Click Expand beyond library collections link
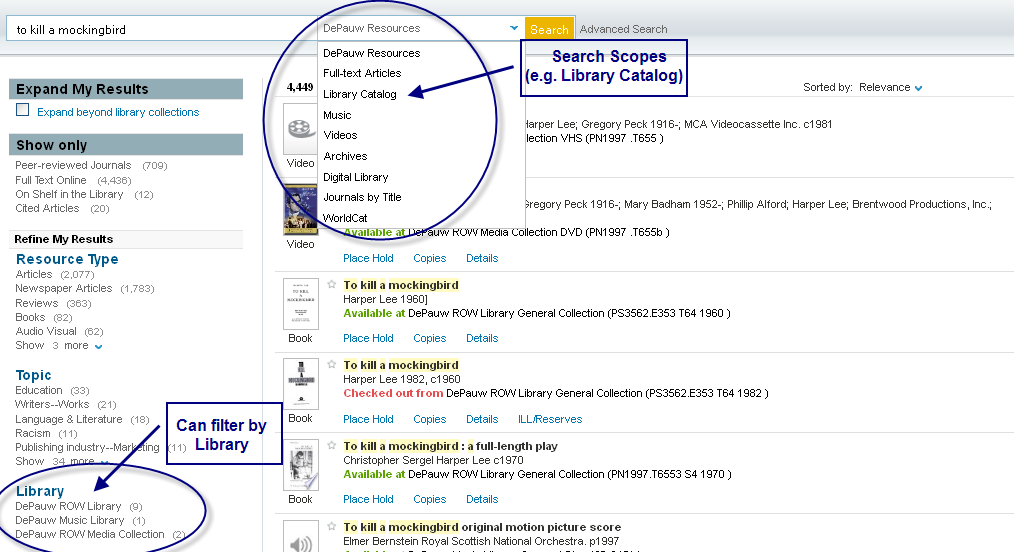This screenshot has height=552, width=1014. pyautogui.click(x=118, y=112)
